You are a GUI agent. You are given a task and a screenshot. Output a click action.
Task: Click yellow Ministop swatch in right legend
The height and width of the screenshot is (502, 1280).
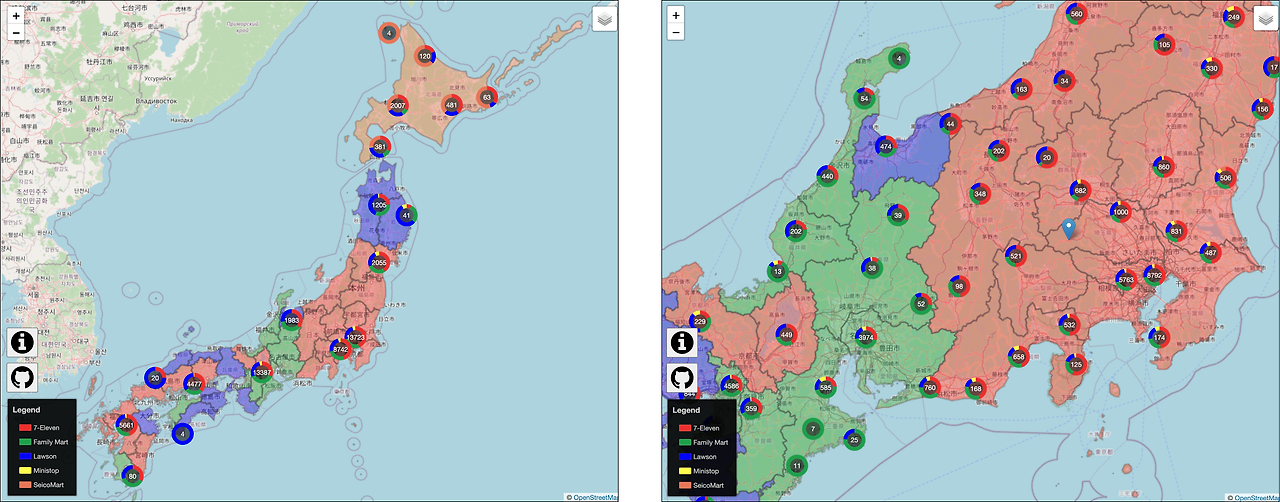(685, 471)
